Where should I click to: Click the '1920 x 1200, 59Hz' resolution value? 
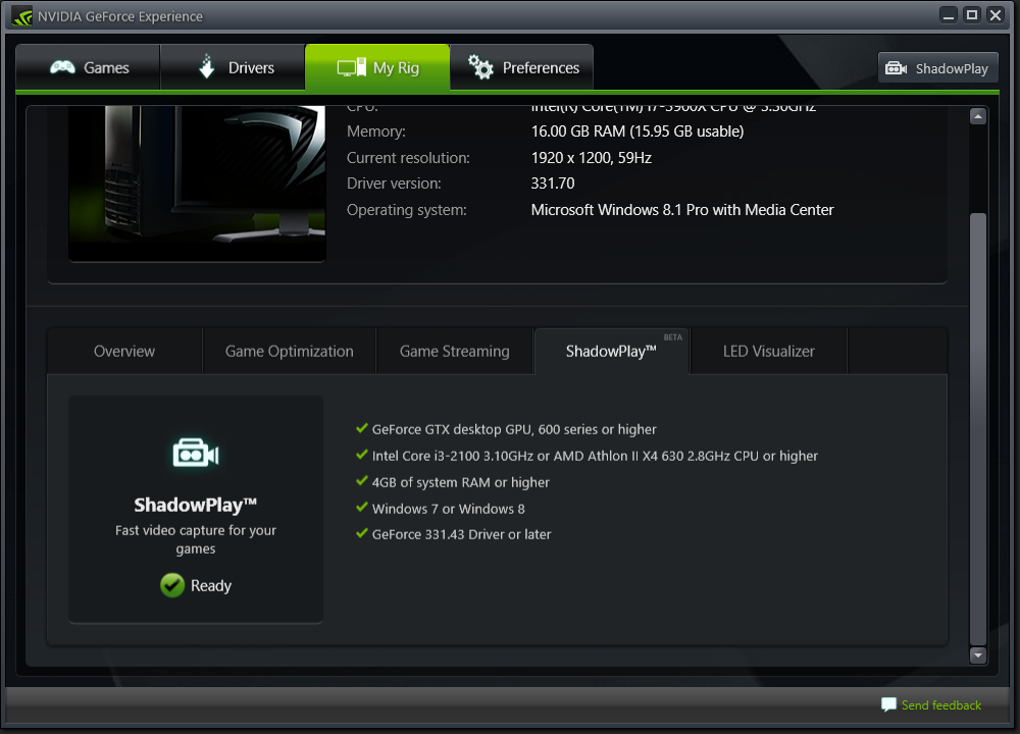coord(591,157)
